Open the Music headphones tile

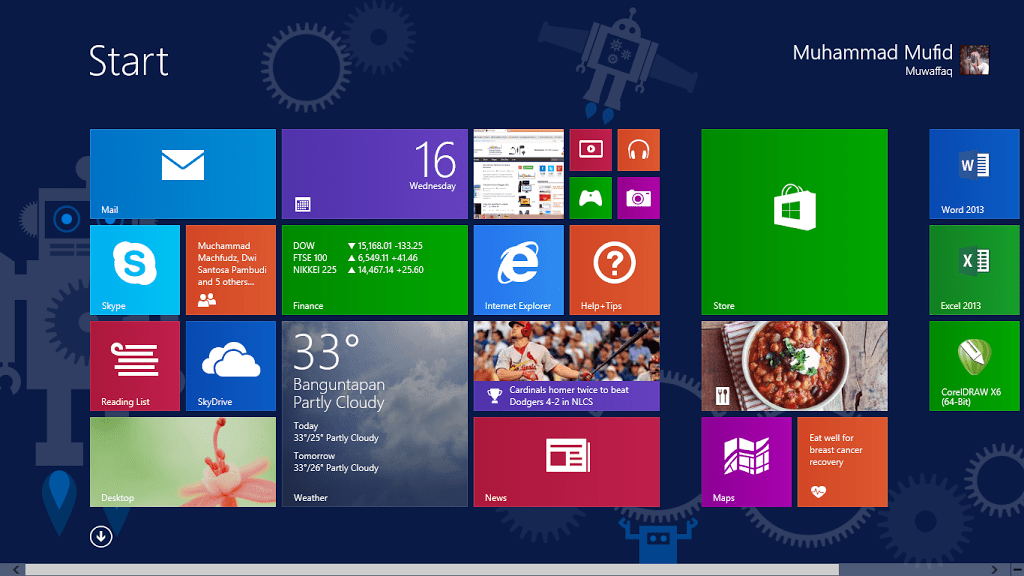639,150
